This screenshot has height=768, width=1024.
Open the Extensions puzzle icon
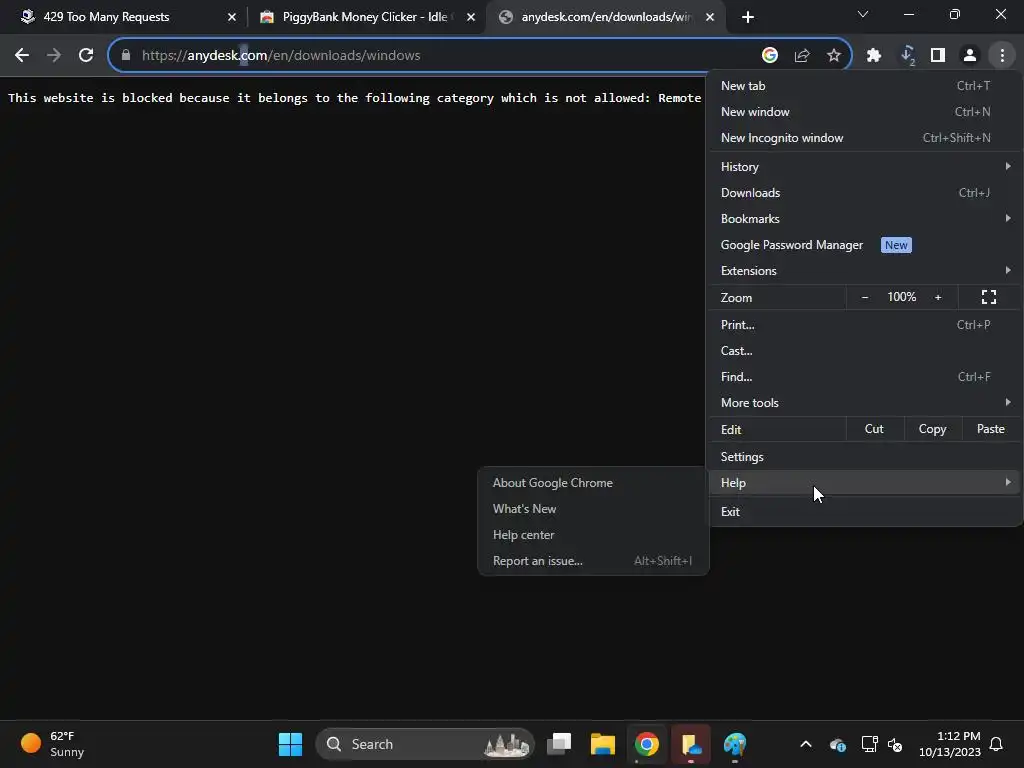pyautogui.click(x=874, y=56)
